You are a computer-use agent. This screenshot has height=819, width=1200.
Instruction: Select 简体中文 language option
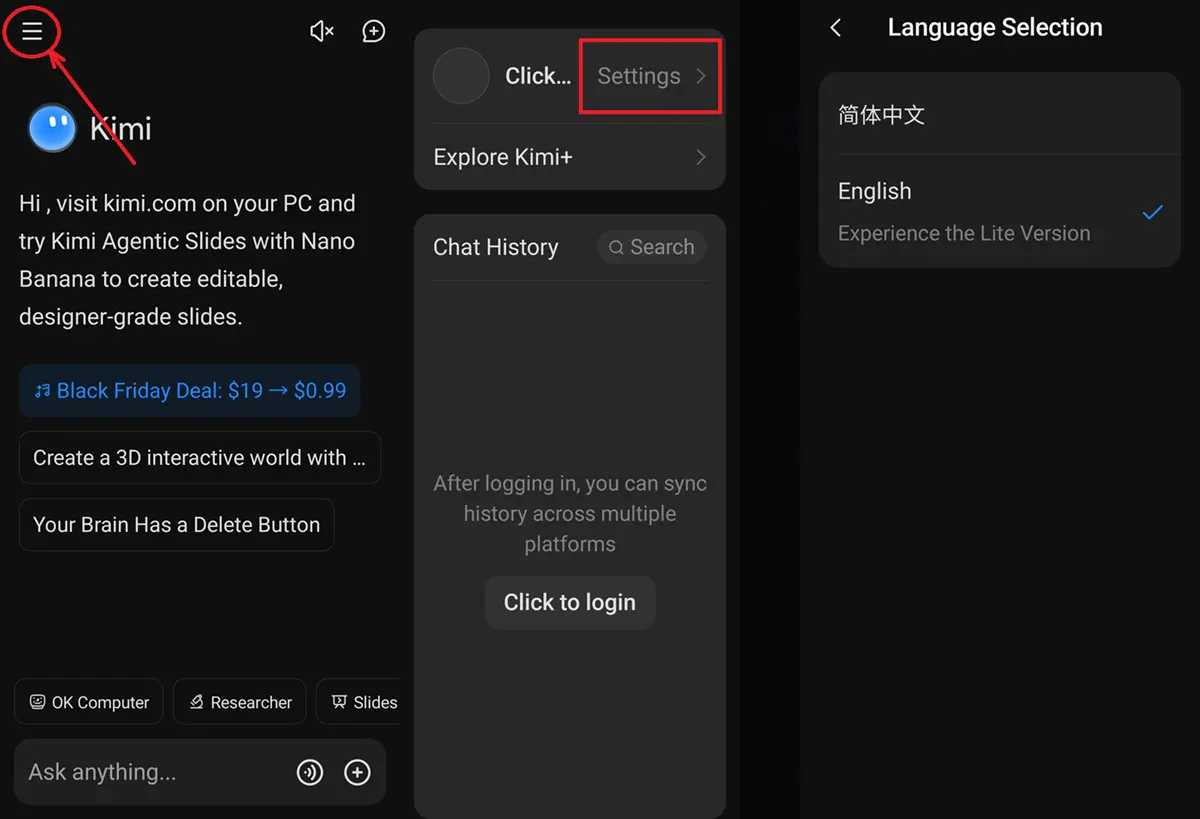[999, 115]
